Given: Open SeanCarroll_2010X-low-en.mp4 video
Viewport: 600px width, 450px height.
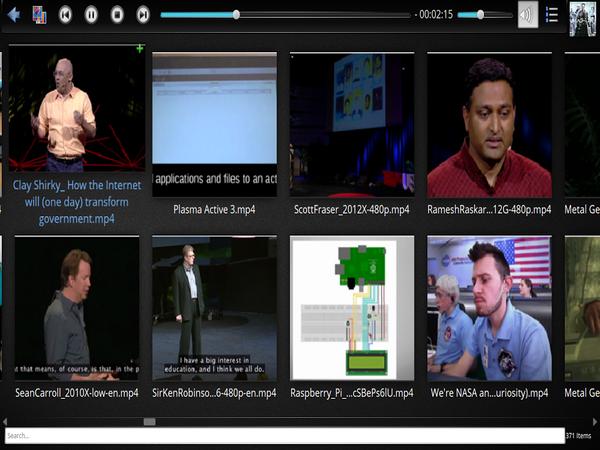Looking at the screenshot, I should point(76,309).
